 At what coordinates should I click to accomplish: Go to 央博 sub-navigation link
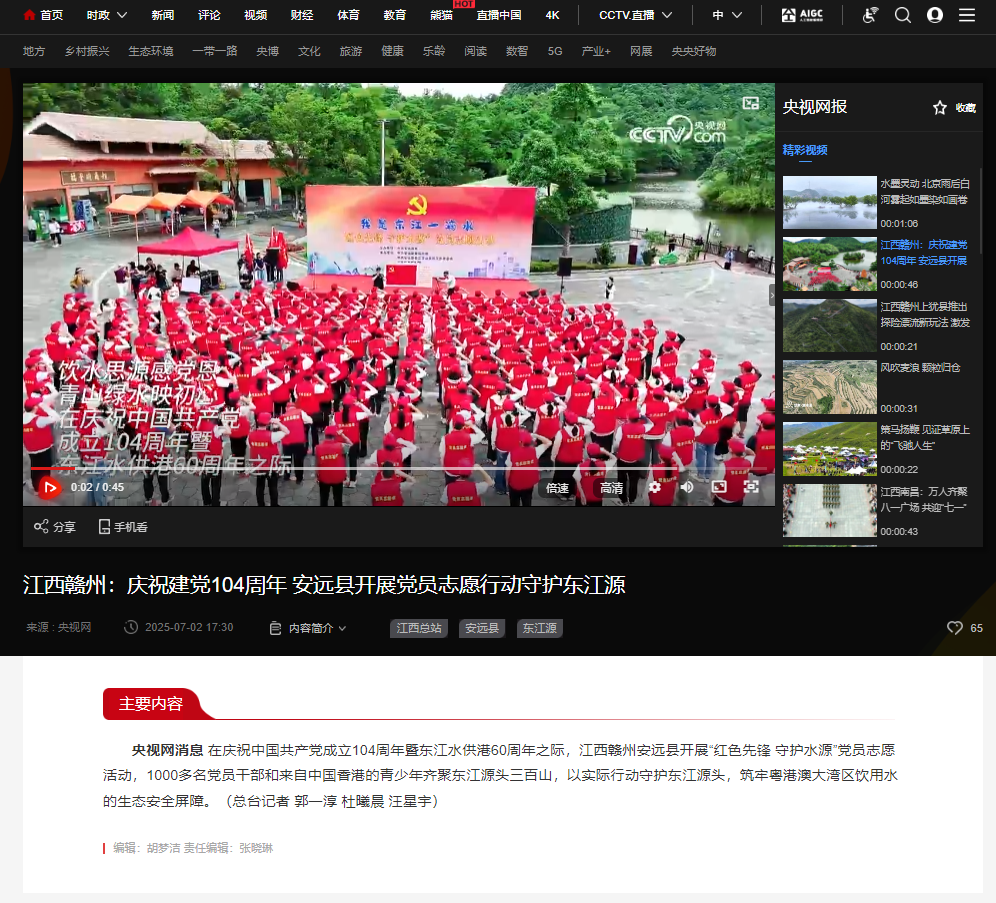[267, 51]
